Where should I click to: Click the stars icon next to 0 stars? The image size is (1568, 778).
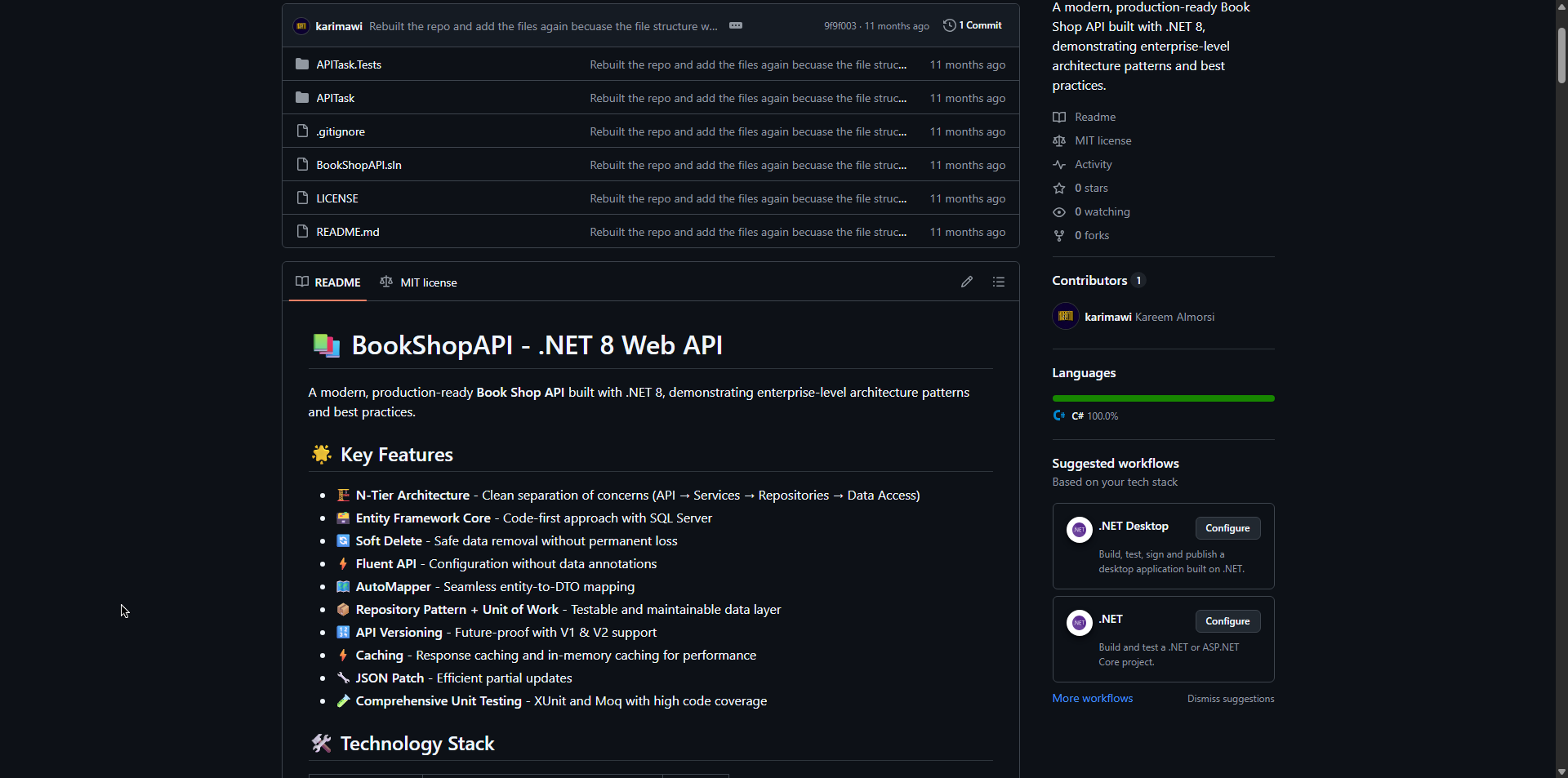tap(1059, 188)
